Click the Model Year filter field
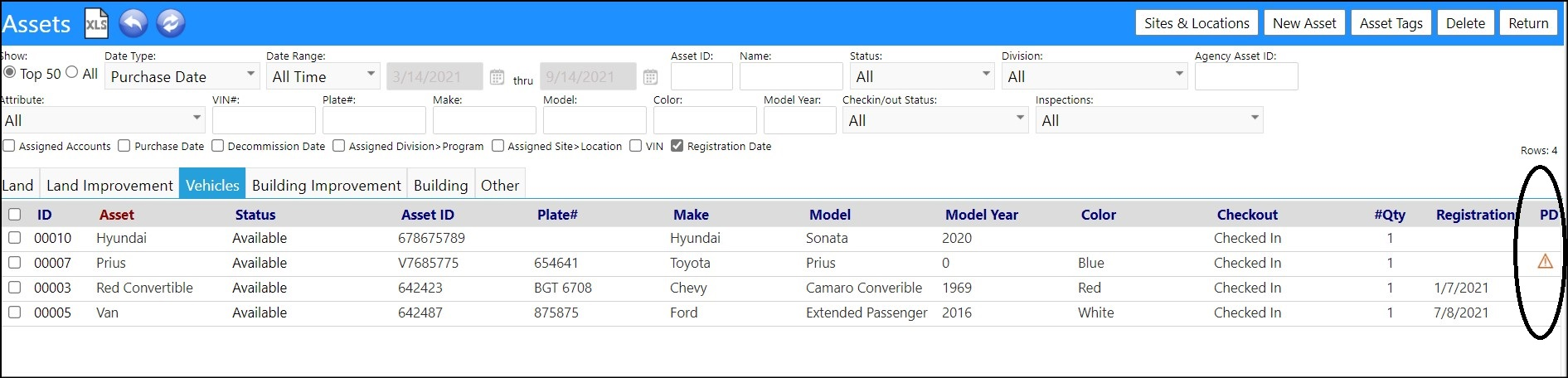Image resolution: width=1568 pixels, height=378 pixels. click(x=799, y=120)
